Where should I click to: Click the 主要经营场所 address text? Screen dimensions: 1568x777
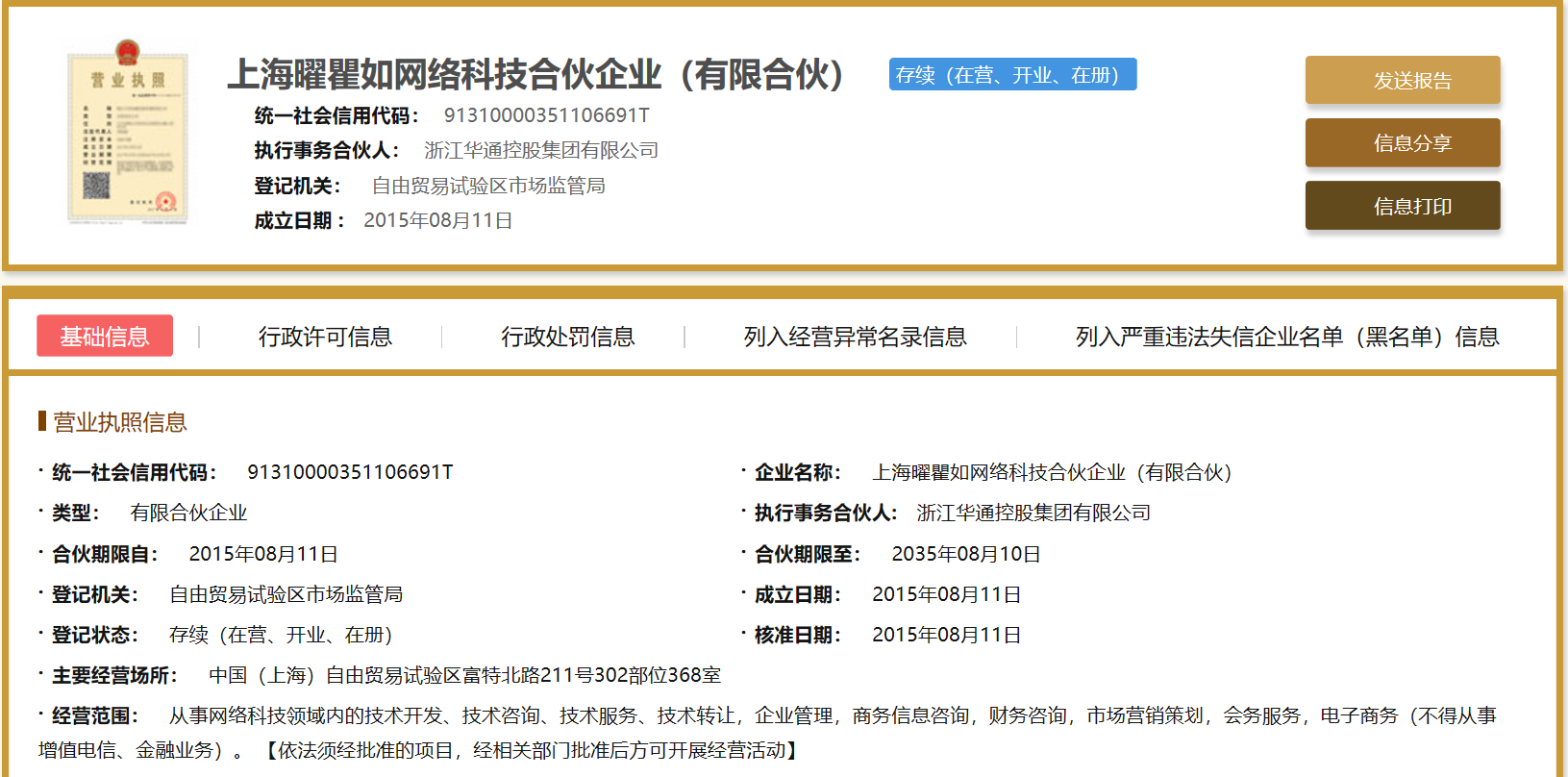pyautogui.click(x=464, y=675)
